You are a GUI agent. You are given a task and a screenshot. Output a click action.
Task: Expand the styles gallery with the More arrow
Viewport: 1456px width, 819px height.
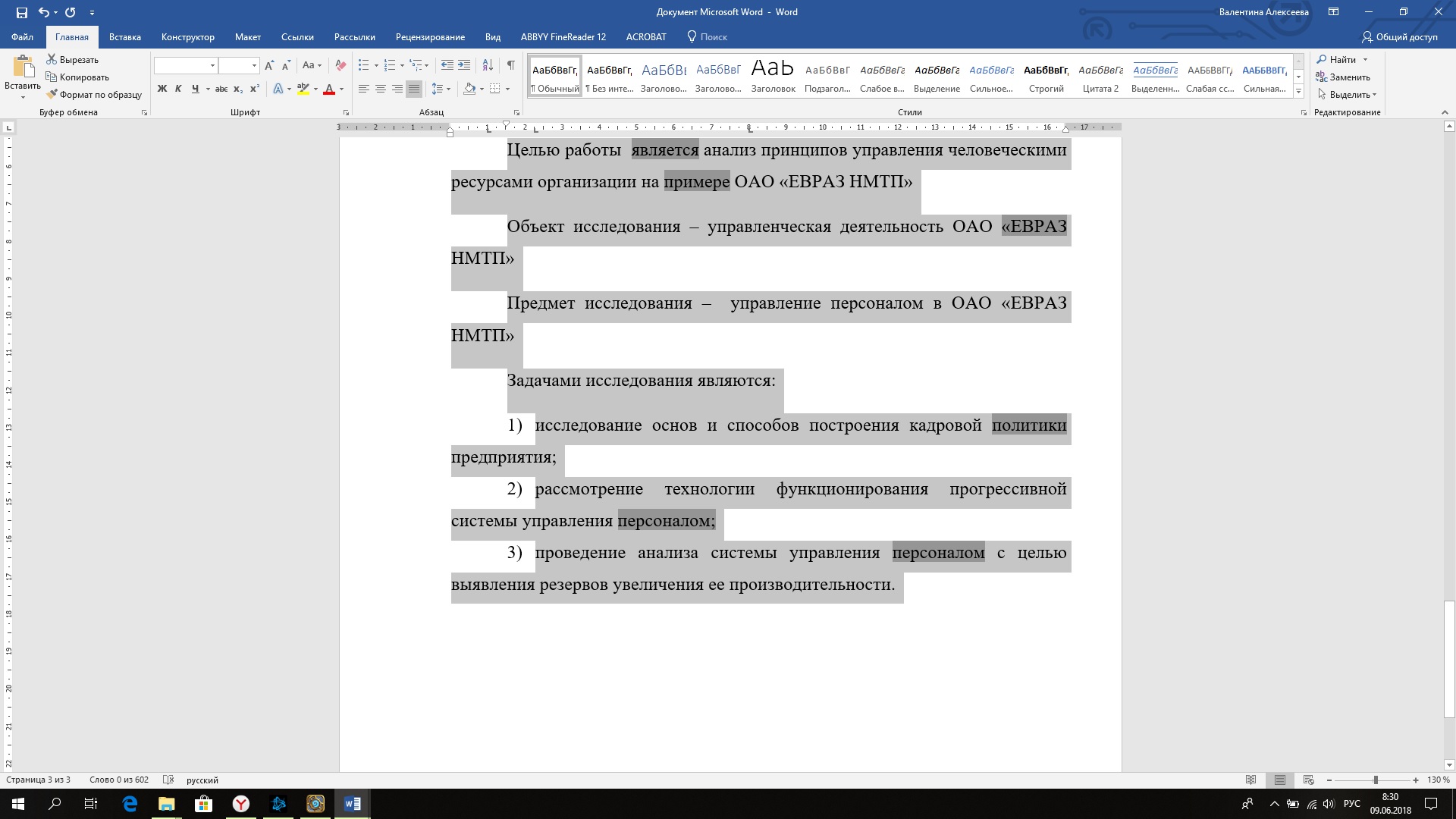pyautogui.click(x=1298, y=92)
